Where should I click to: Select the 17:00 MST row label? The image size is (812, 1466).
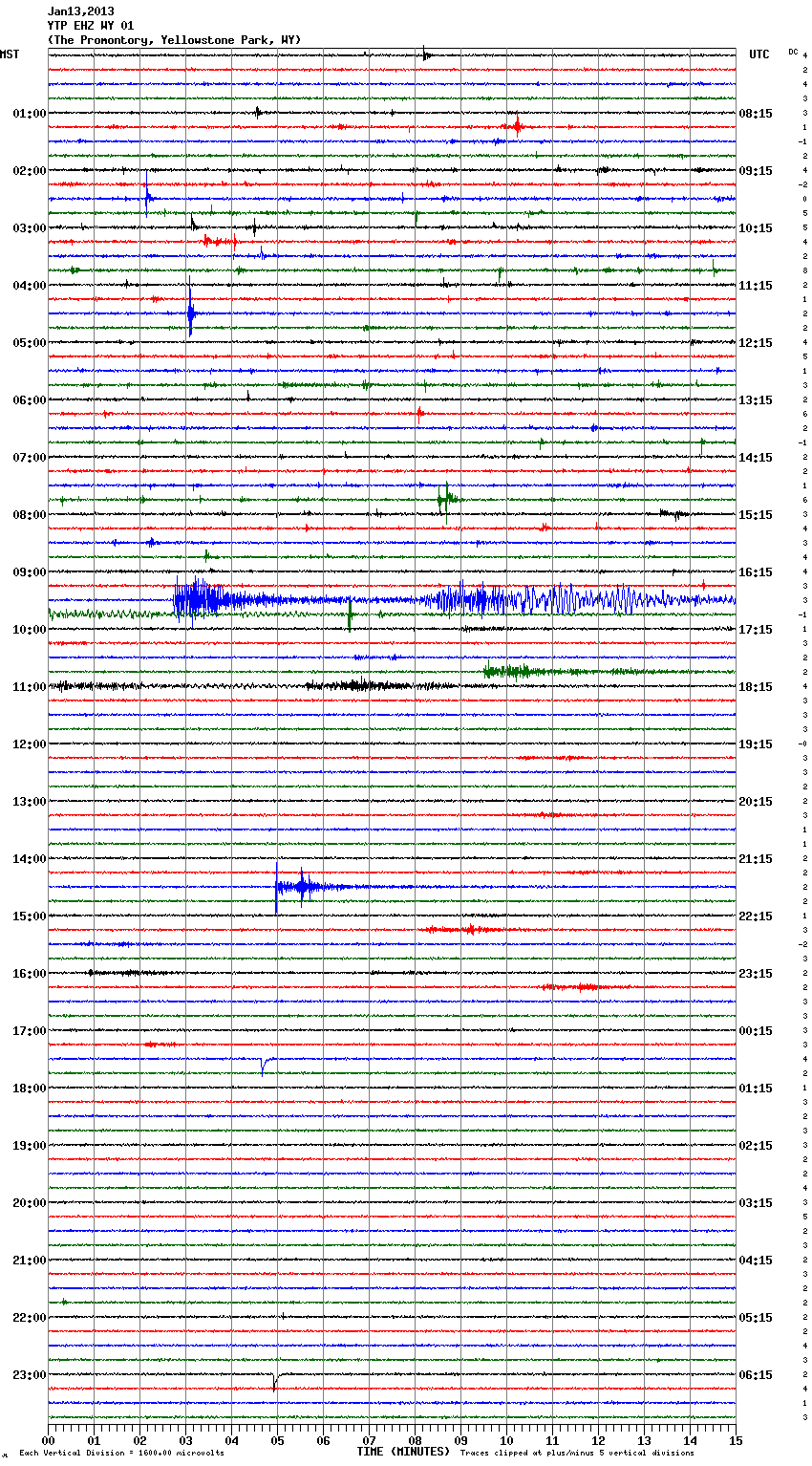click(x=30, y=1031)
